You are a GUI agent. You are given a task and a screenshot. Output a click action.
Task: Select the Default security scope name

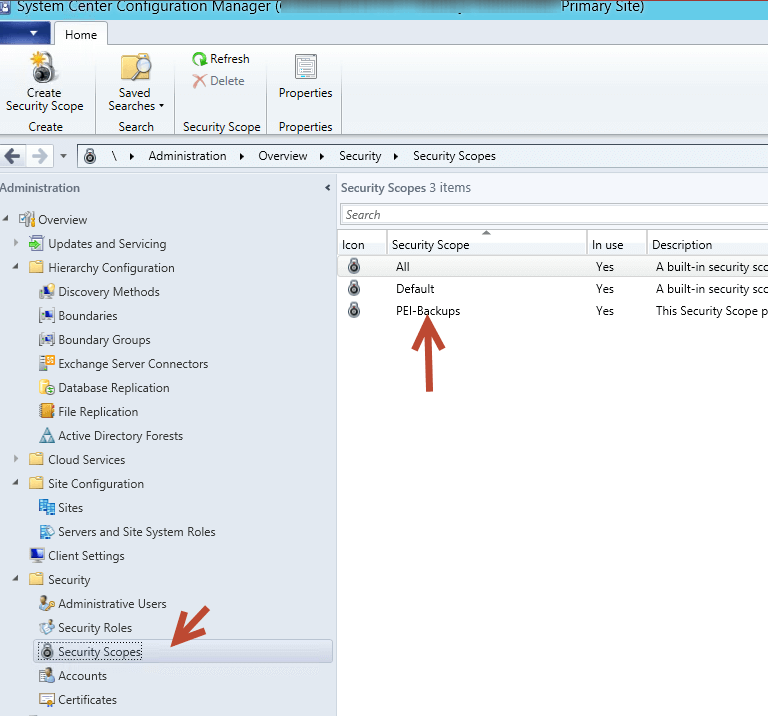click(415, 288)
